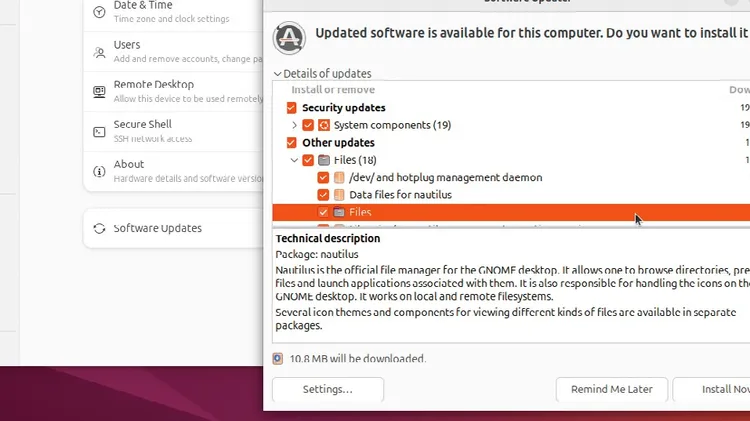750x421 pixels.
Task: Open the updater Settings... button
Action: coord(328,389)
